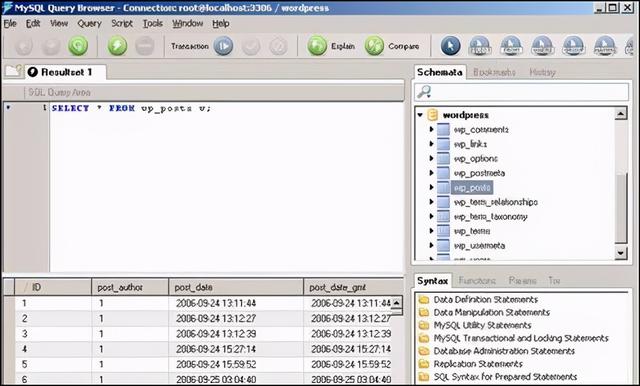Viewport: 640px width, 386px height.
Task: Expand the wp_usermeta table node
Action: [431, 245]
